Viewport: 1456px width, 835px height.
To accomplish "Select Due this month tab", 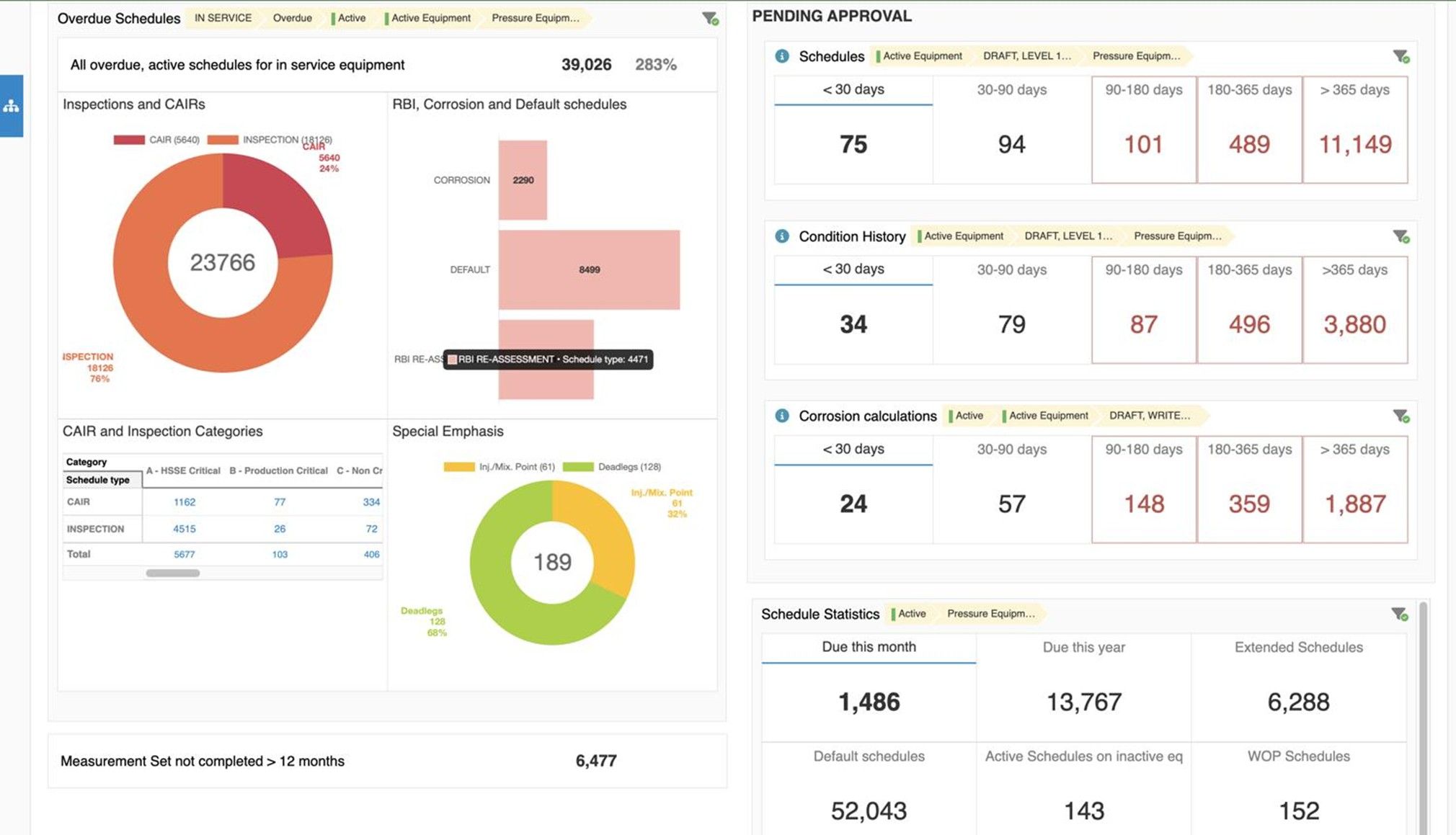I will point(869,647).
